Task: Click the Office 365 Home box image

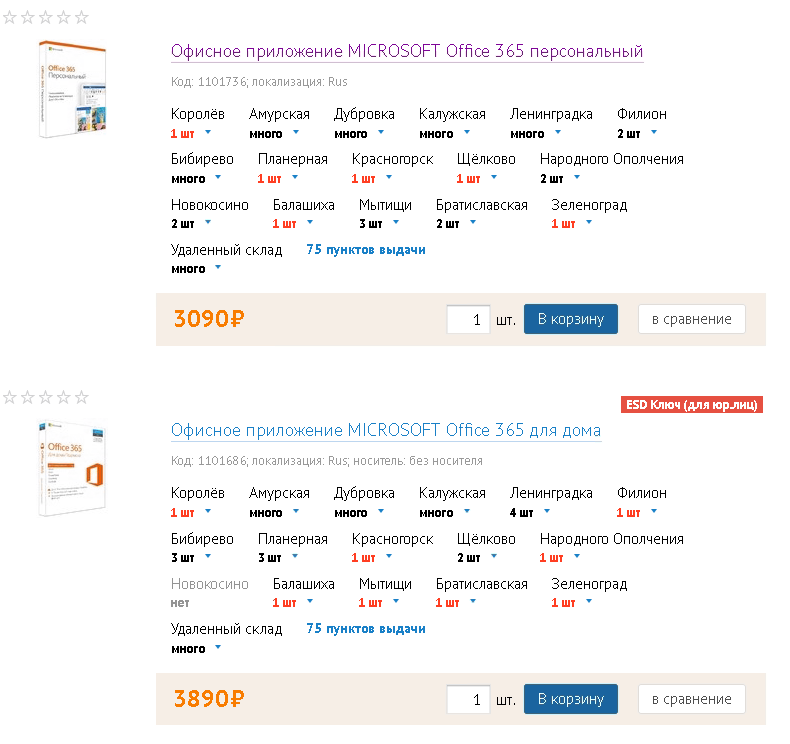Action: (x=73, y=468)
